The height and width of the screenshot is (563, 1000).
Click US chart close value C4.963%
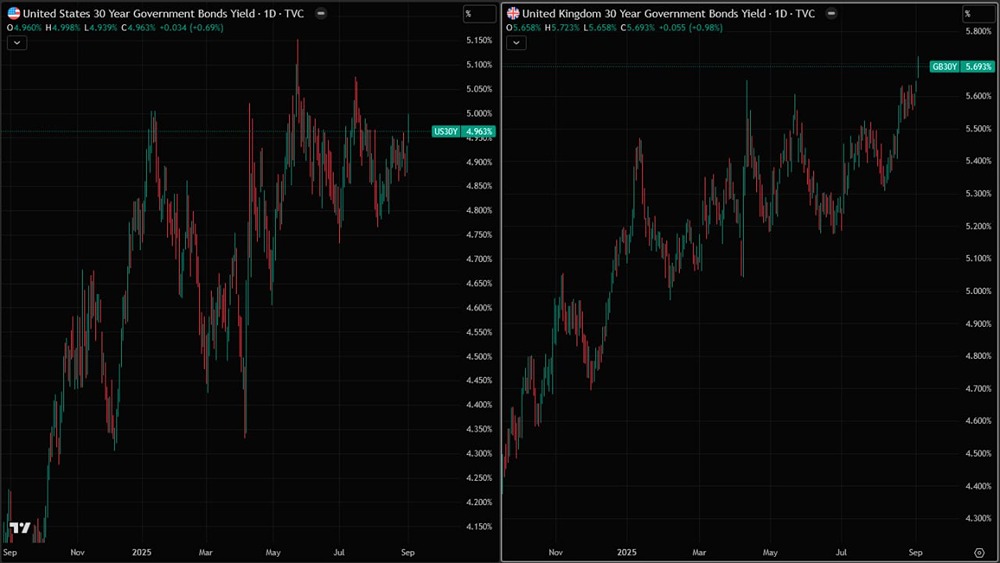[x=138, y=28]
